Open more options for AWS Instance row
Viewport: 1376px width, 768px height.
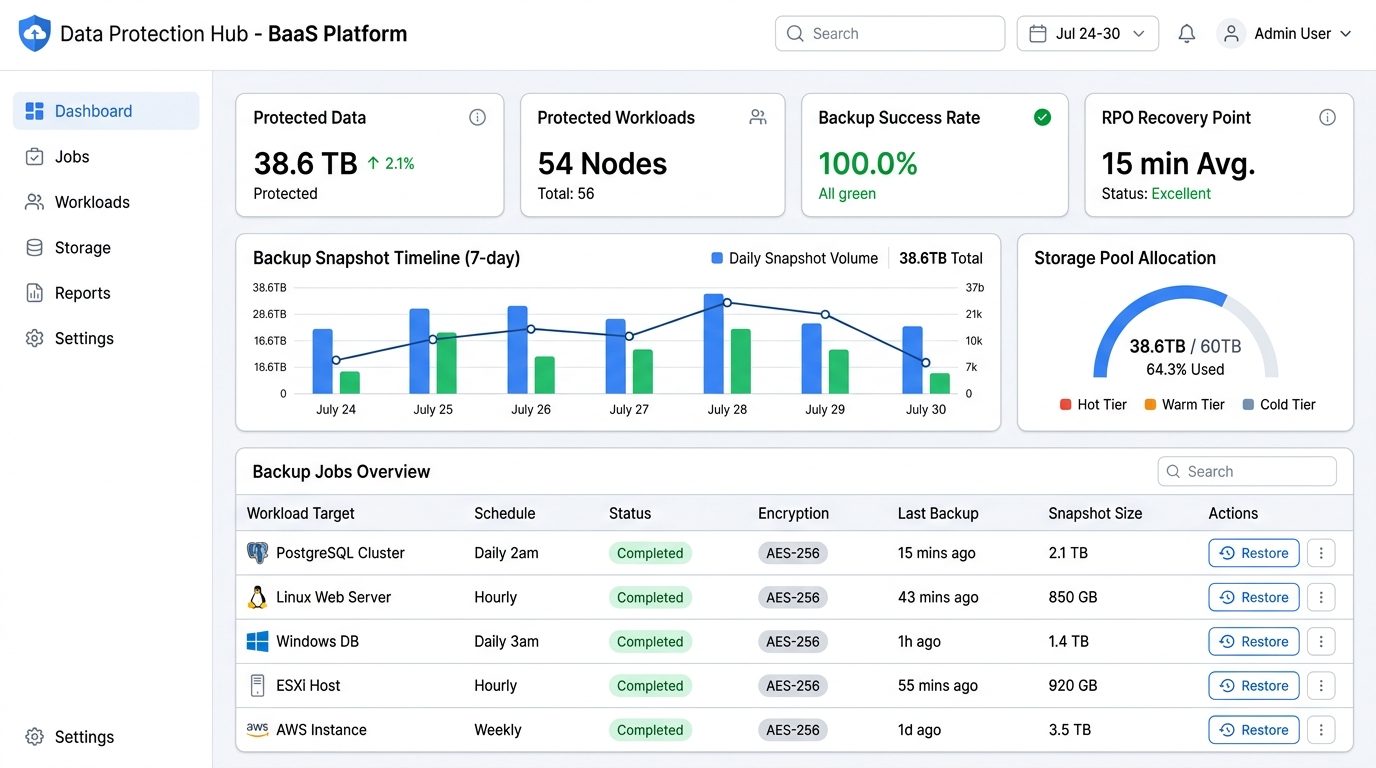point(1321,729)
